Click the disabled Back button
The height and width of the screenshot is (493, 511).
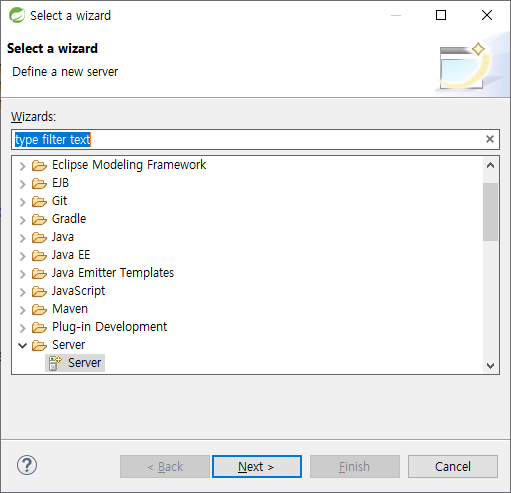pyautogui.click(x=165, y=466)
